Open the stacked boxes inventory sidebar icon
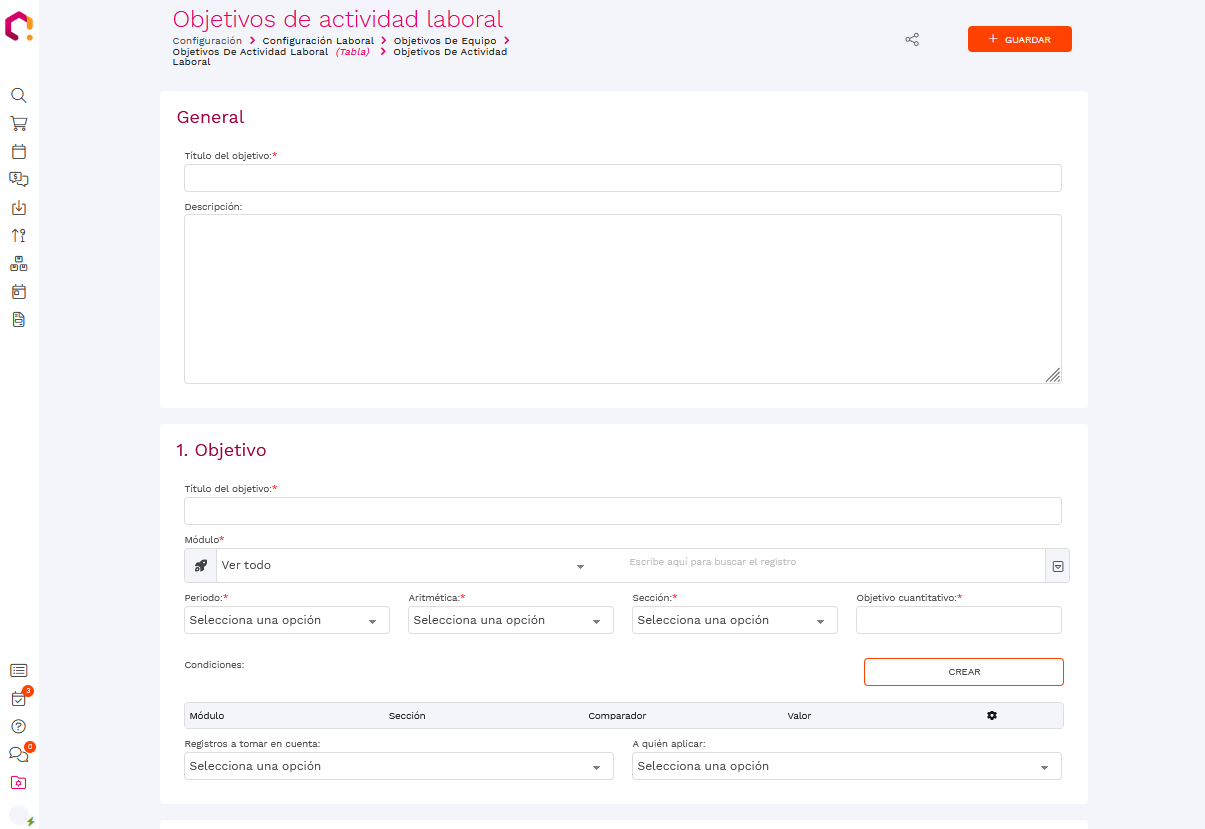The image size is (1205, 829). [x=18, y=264]
